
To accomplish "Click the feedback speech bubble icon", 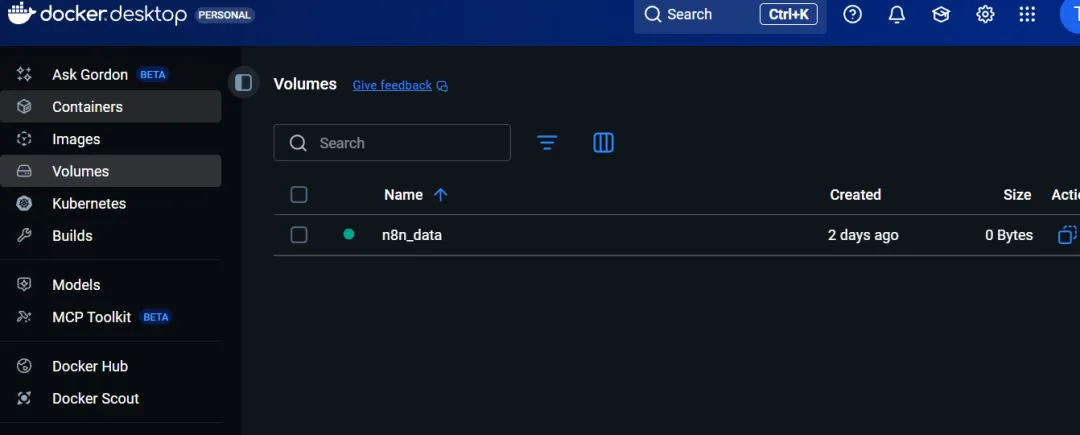I will pos(443,86).
